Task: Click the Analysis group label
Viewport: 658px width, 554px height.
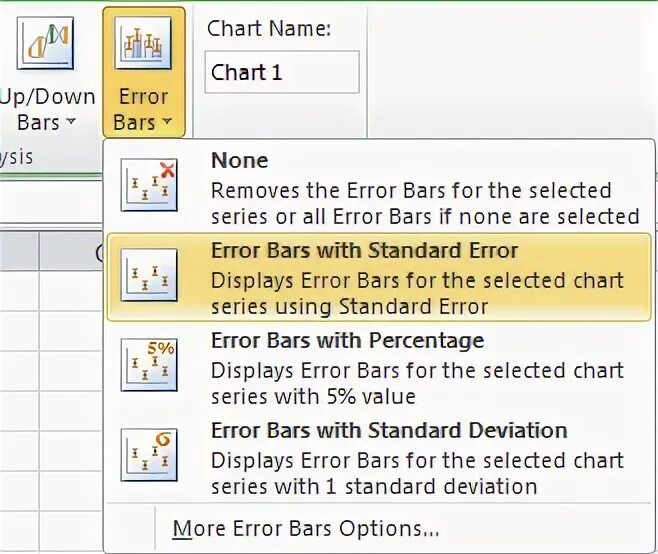Action: (16, 157)
